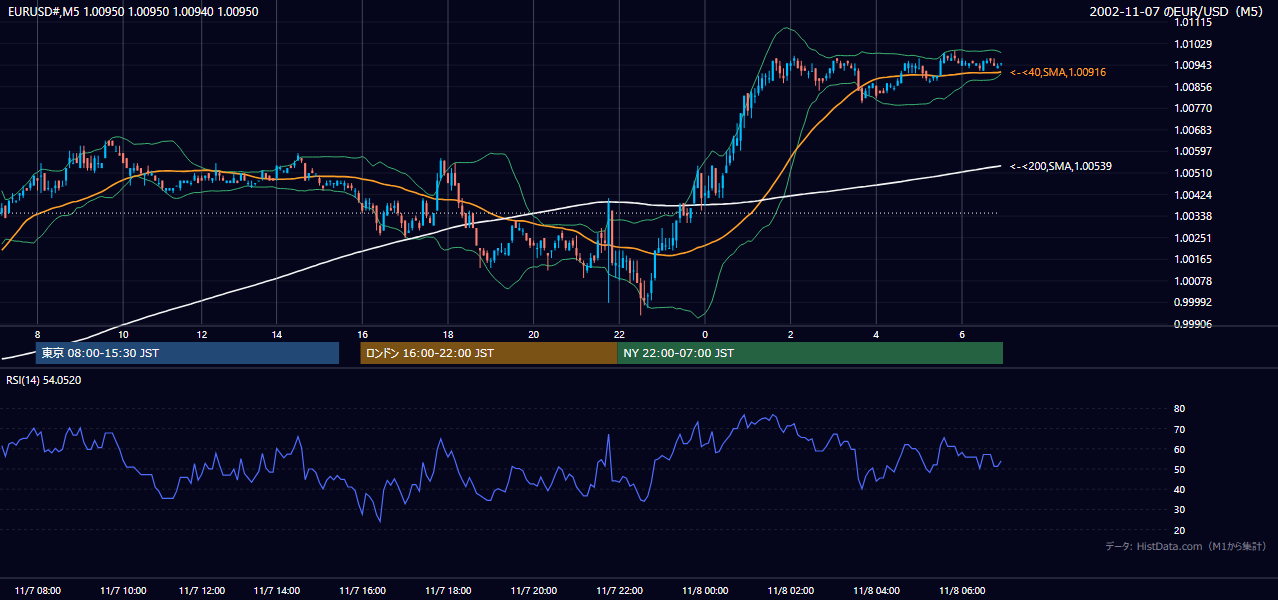Screen dimensions: 1278x600
Task: Click the hour 4 tick label under chart
Action: 876,334
